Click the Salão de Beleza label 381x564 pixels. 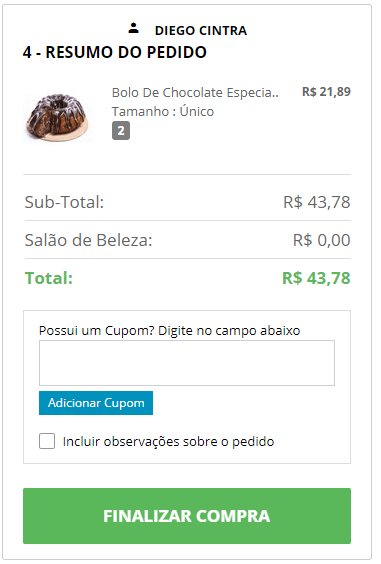pyautogui.click(x=89, y=240)
